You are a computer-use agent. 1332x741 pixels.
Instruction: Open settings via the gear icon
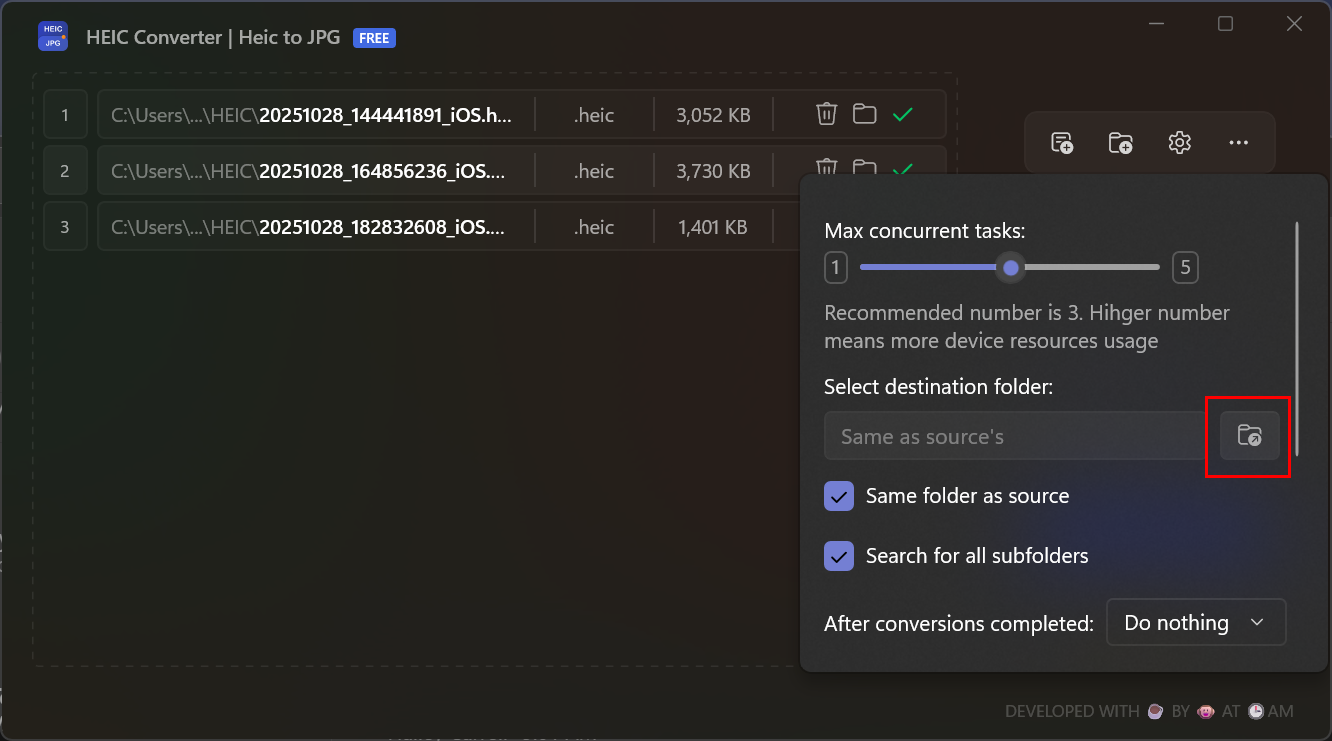point(1179,143)
